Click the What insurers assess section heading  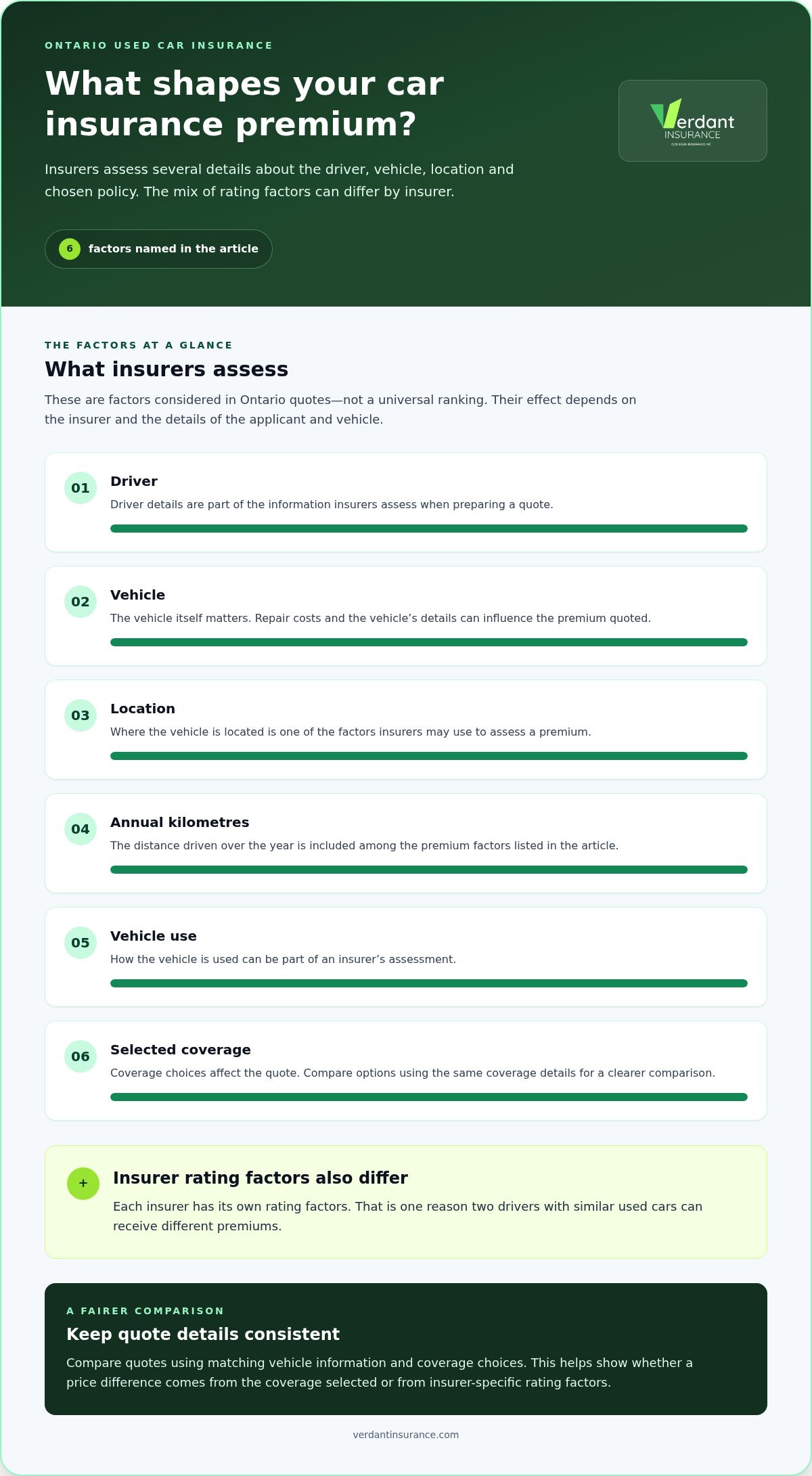pos(166,369)
